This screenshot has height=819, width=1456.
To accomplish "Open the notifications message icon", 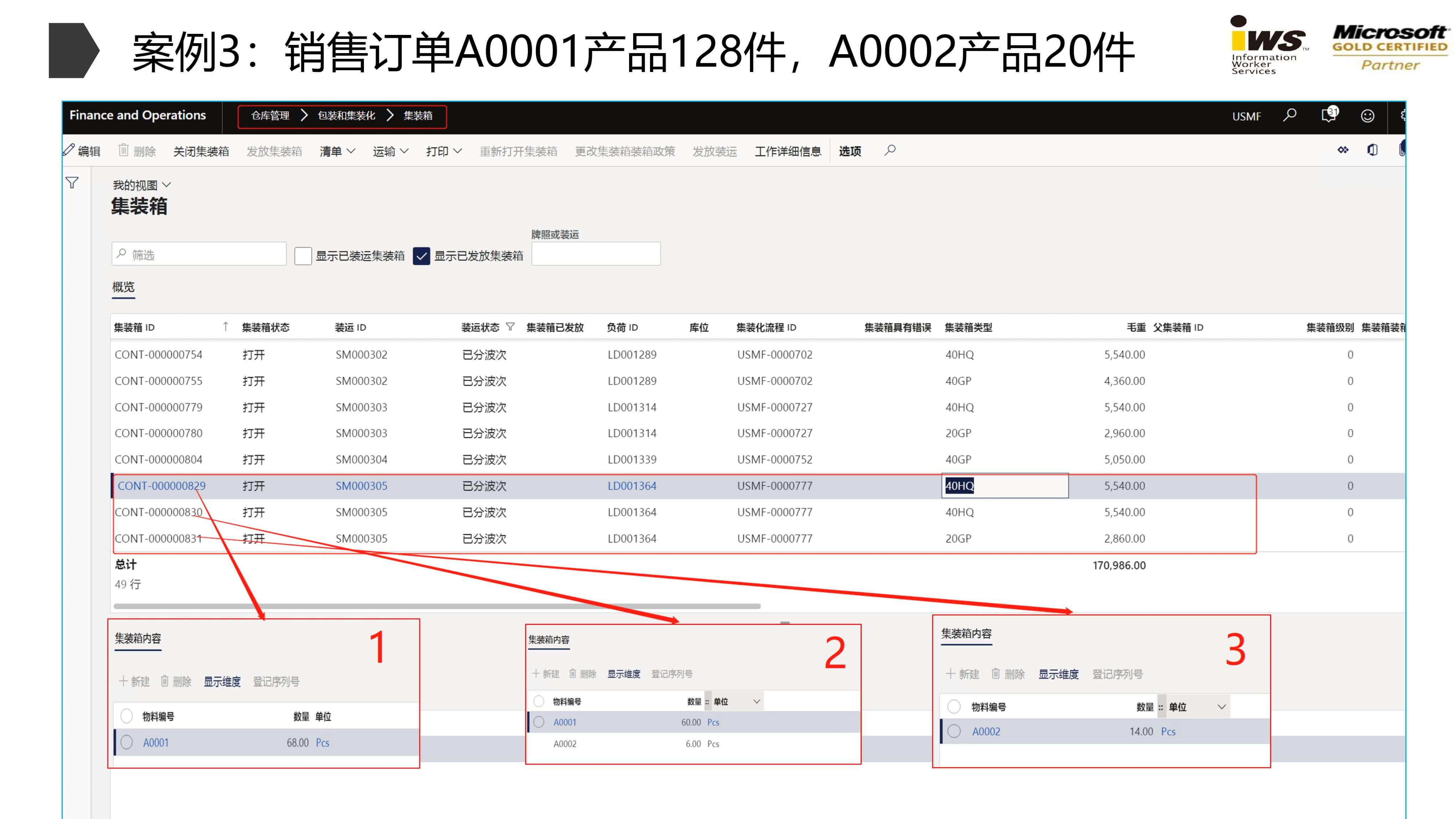I will coord(1329,115).
